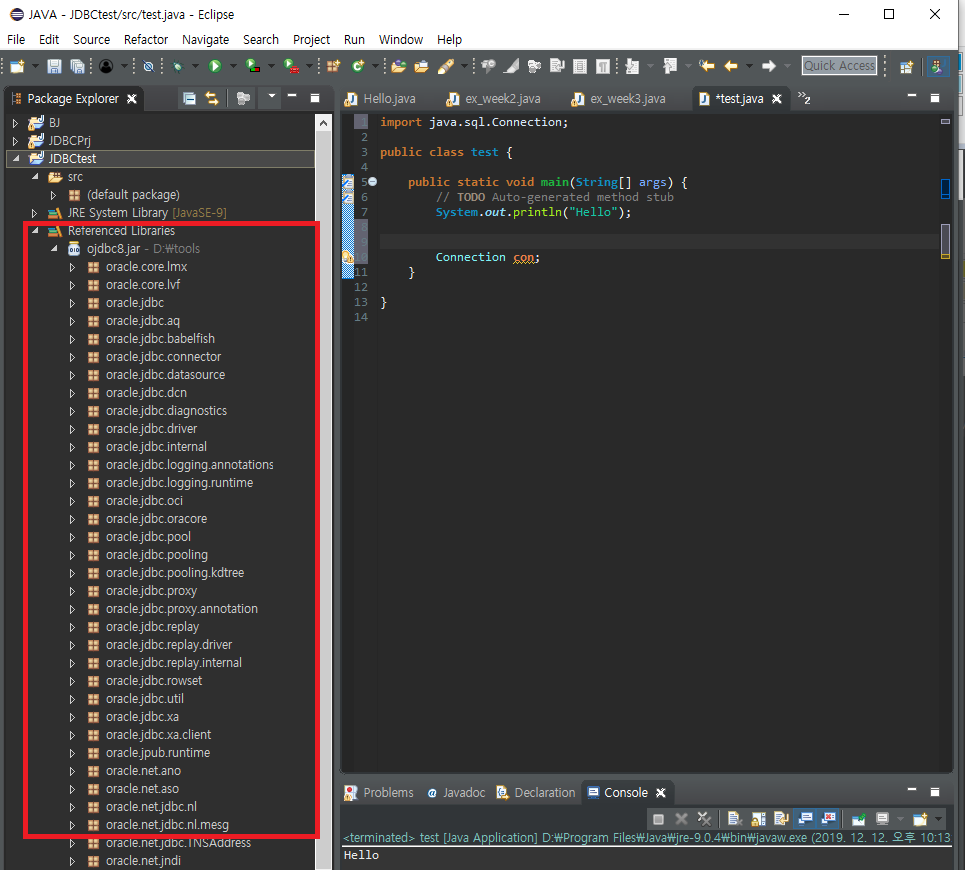965x870 pixels.
Task: Switch to the Java perspective icon
Action: pos(937,66)
